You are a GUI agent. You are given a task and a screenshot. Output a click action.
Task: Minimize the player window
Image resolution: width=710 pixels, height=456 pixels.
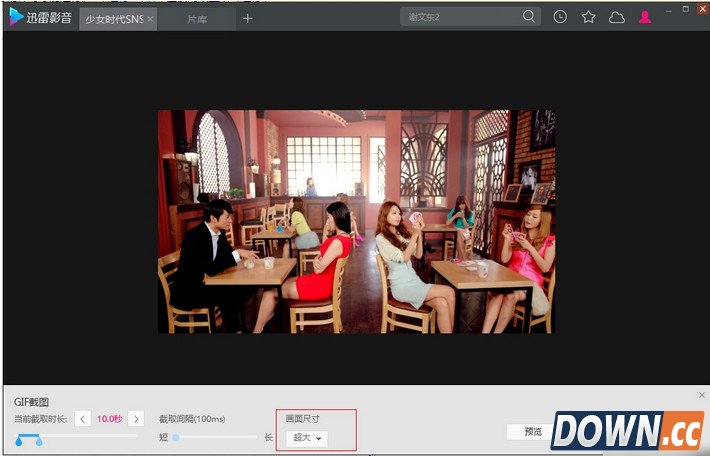(x=669, y=9)
